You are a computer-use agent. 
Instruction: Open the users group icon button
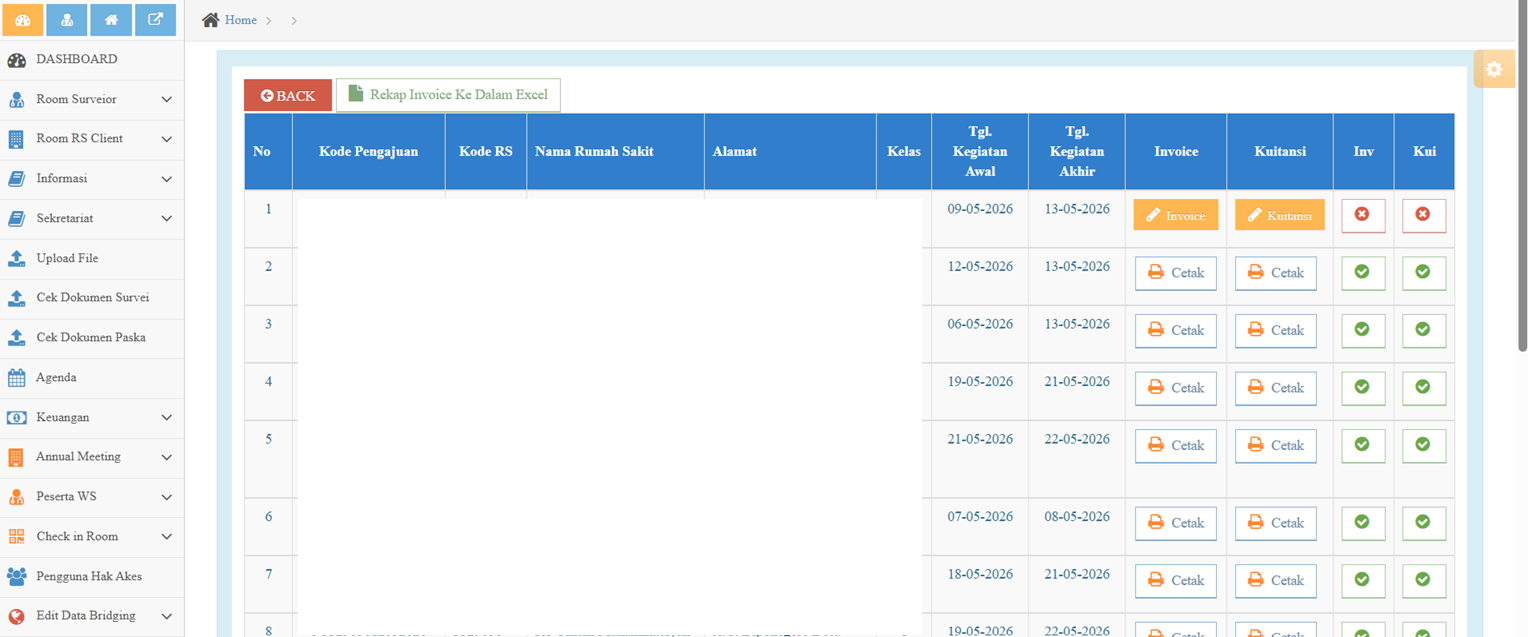coord(67,20)
